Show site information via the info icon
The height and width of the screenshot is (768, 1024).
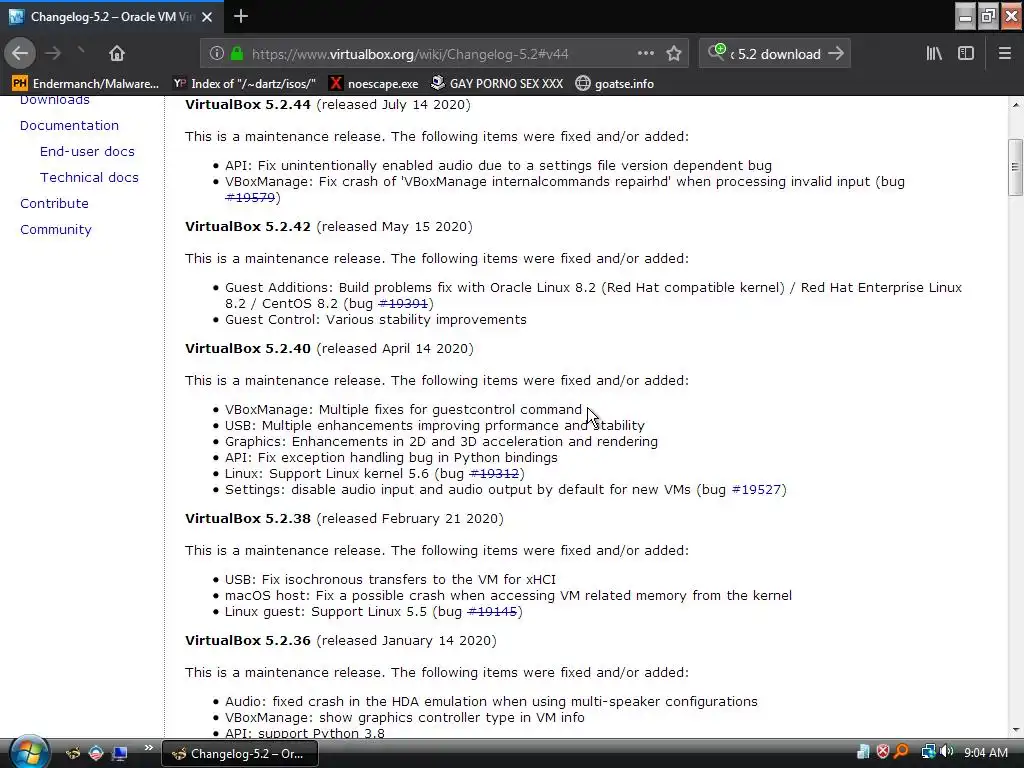217,54
